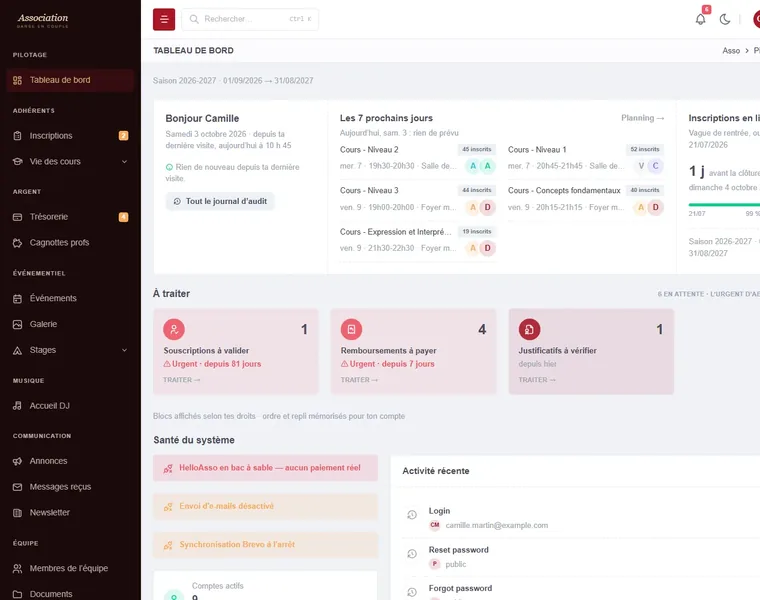This screenshot has height=600, width=760.
Task: Click the 52 inscrits badge
Action: point(645,149)
